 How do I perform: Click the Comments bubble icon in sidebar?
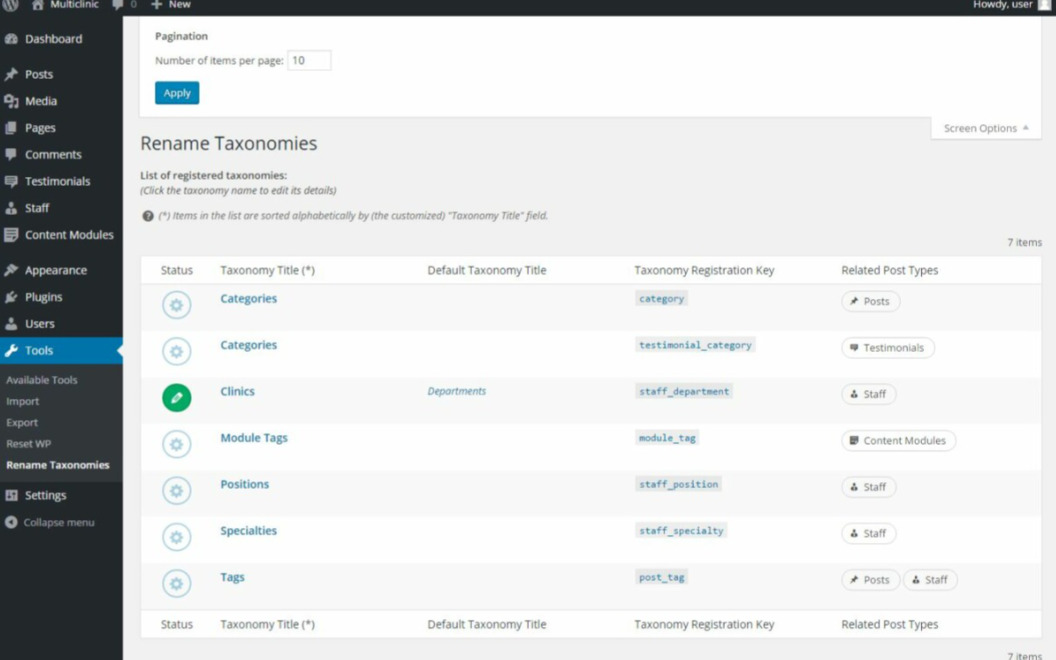point(11,154)
